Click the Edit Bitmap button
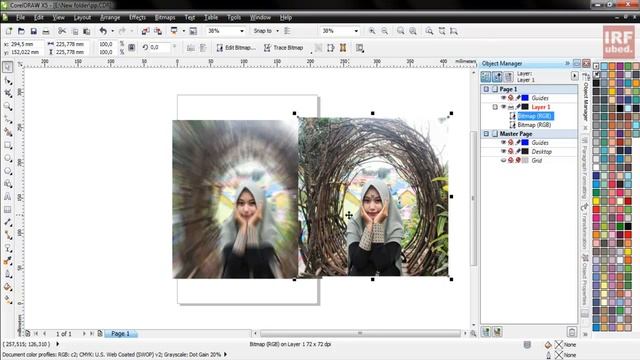 click(x=236, y=48)
